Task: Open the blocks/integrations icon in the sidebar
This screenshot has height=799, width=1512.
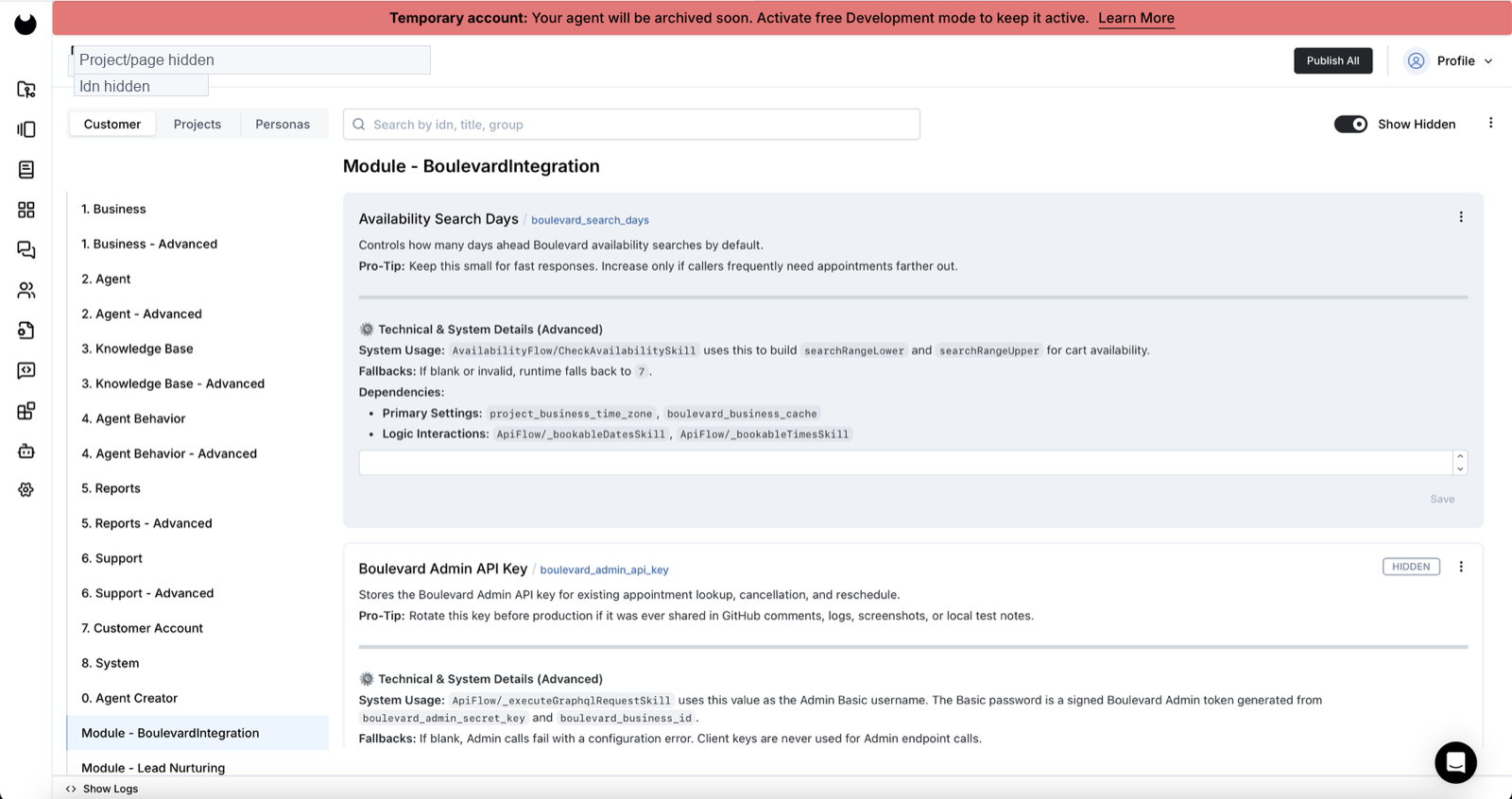Action: coord(26,411)
